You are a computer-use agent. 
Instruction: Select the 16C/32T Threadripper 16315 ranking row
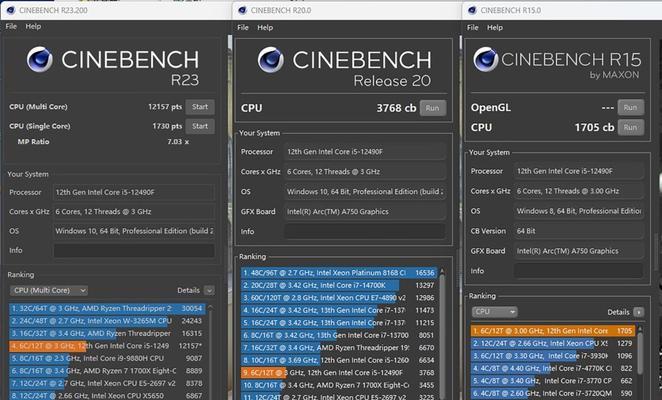point(107,333)
